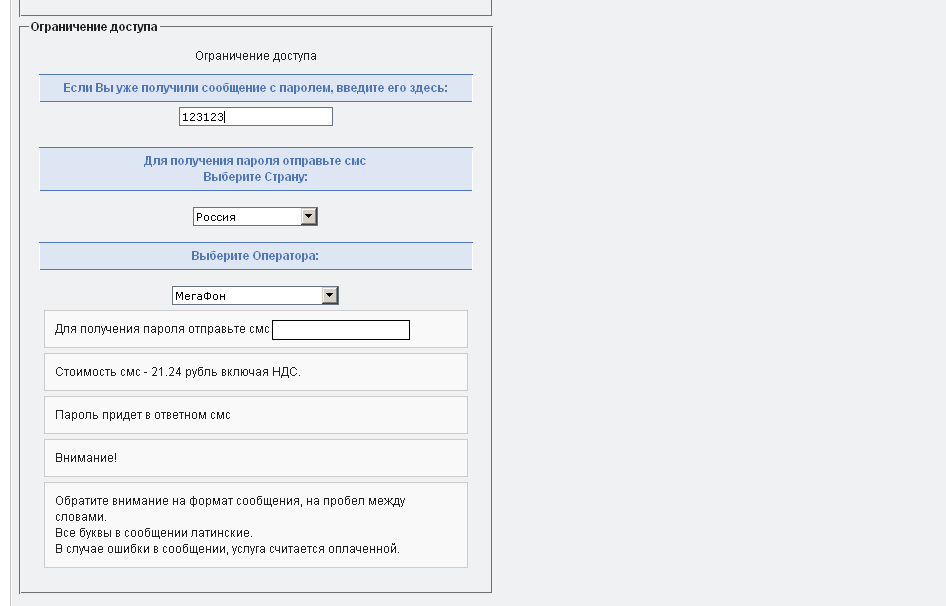Click the 'Выберите Оператора:' heading

pos(255,256)
